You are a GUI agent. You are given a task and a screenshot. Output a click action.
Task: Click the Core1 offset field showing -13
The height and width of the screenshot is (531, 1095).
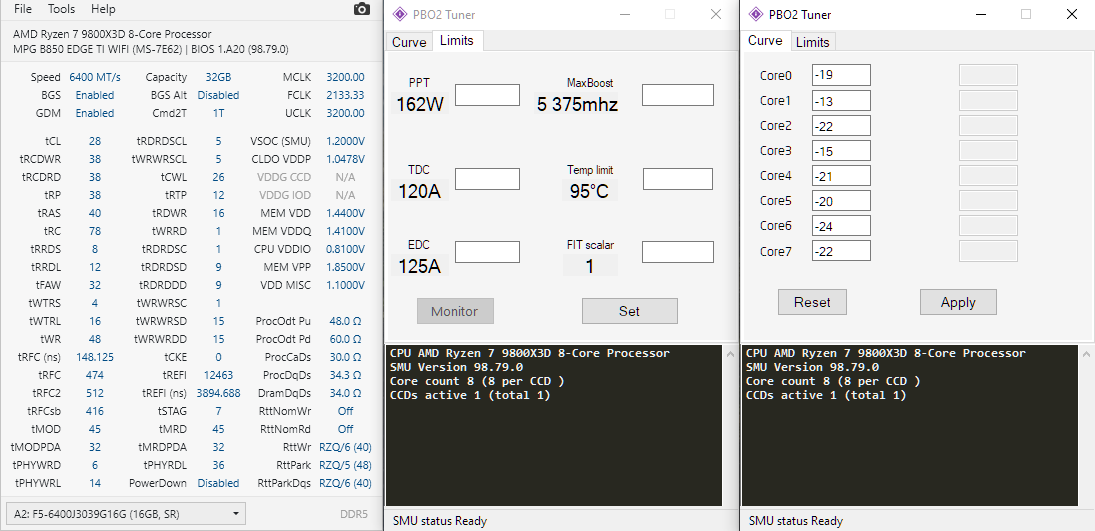(842, 101)
